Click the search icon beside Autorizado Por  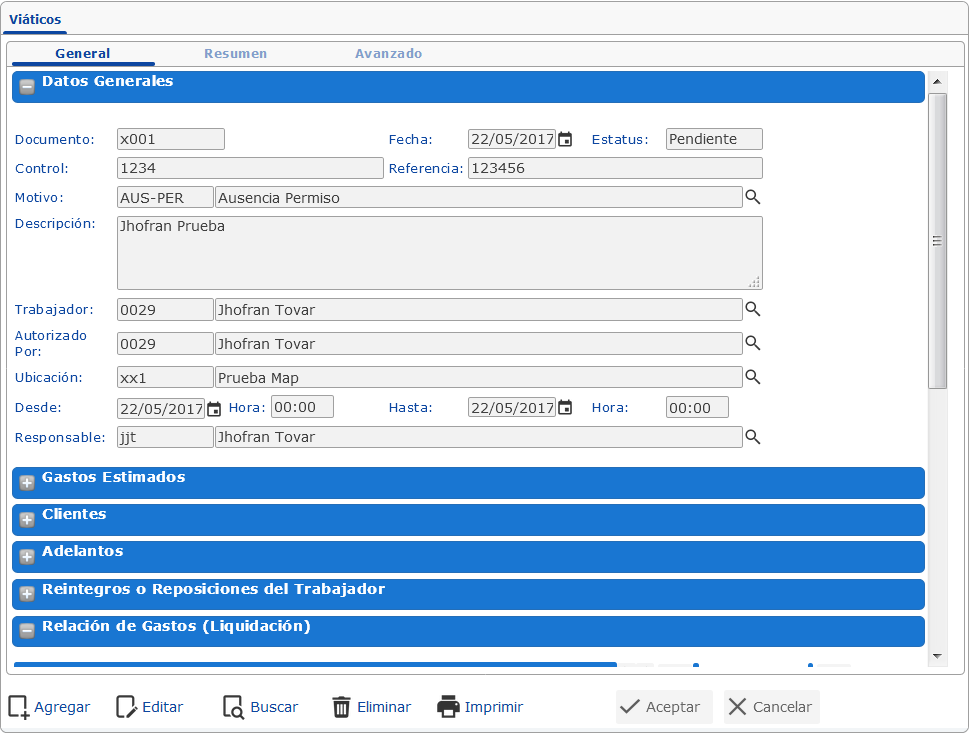click(753, 343)
